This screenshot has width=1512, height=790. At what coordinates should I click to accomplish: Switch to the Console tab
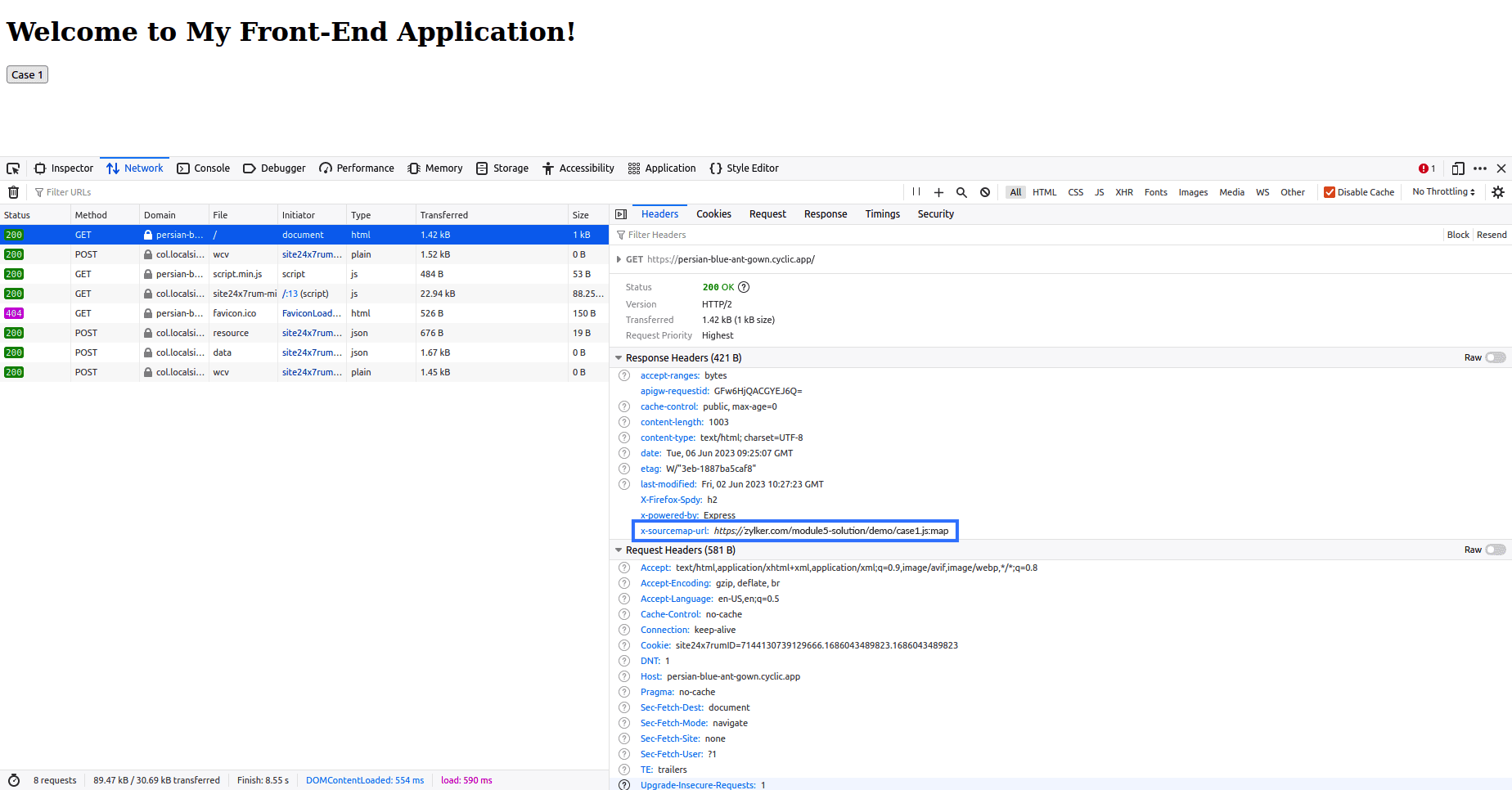203,168
